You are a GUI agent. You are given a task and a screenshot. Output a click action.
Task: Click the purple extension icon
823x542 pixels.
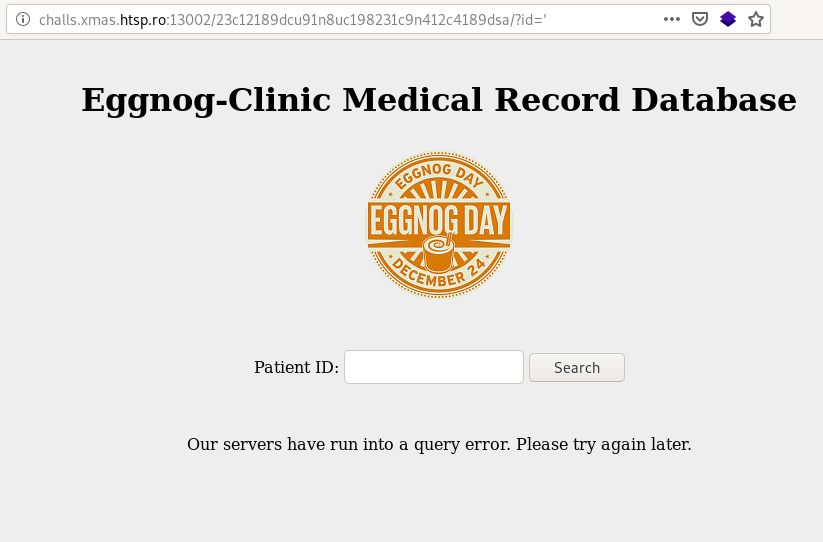point(727,19)
